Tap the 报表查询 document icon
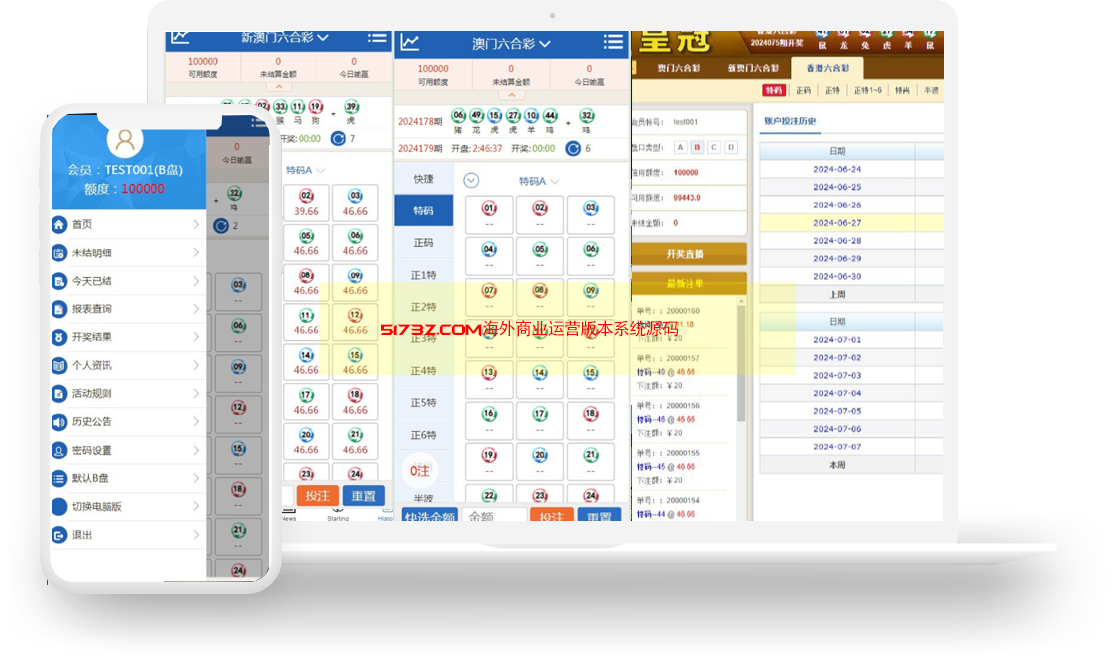 59,309
